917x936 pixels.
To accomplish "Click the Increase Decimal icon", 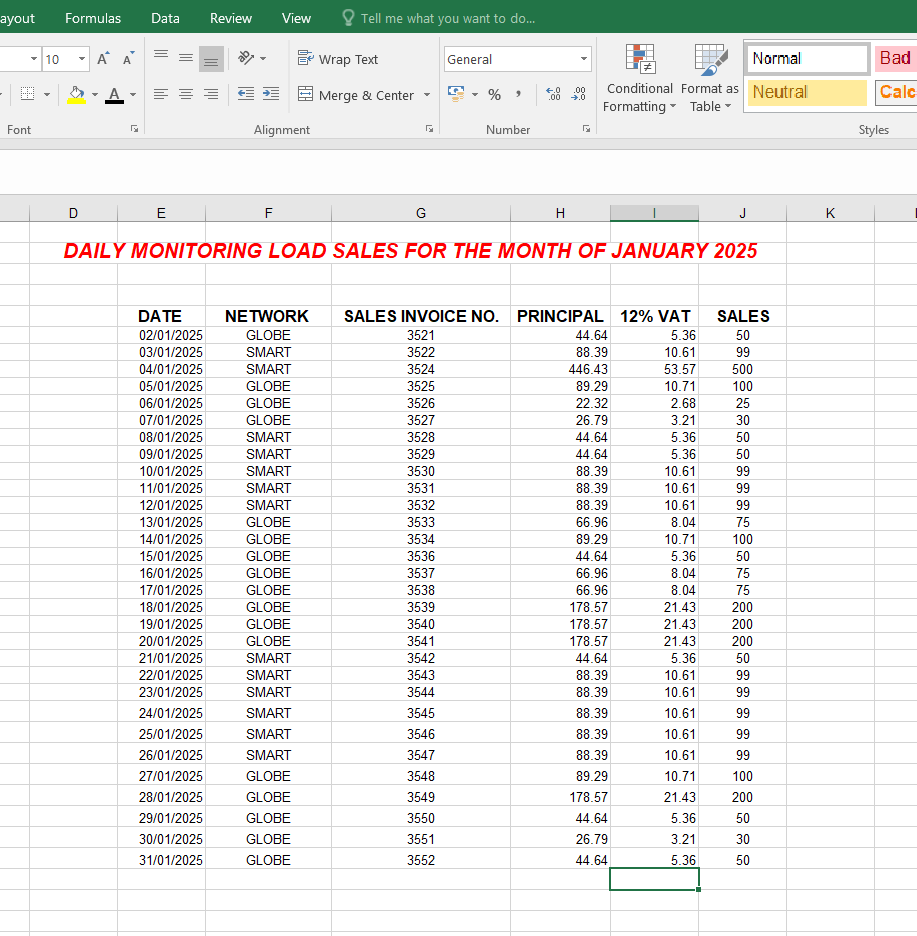I will [551, 95].
